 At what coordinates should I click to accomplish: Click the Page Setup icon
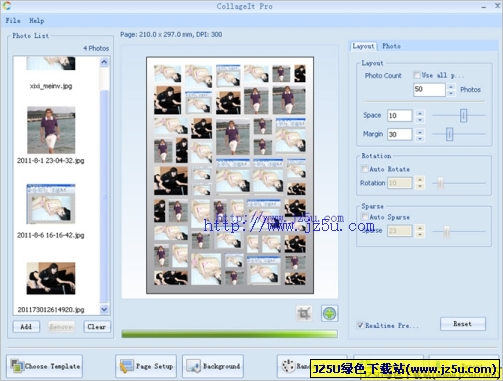(x=126, y=366)
